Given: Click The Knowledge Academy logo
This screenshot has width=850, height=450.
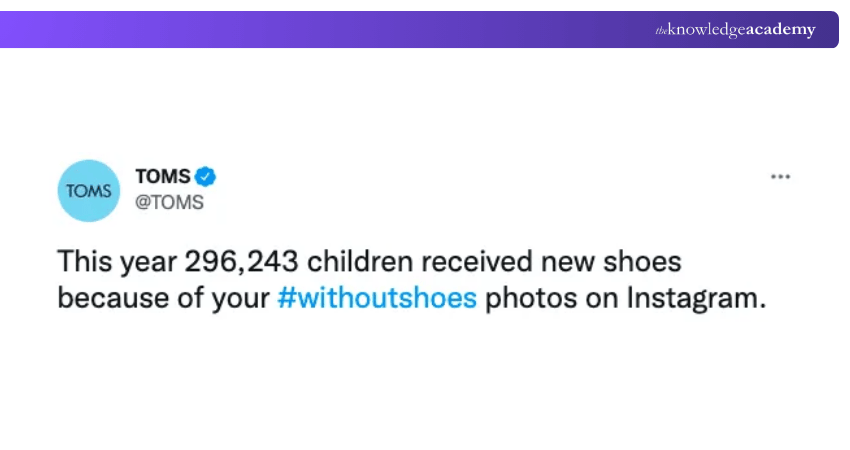Looking at the screenshot, I should [x=735, y=30].
